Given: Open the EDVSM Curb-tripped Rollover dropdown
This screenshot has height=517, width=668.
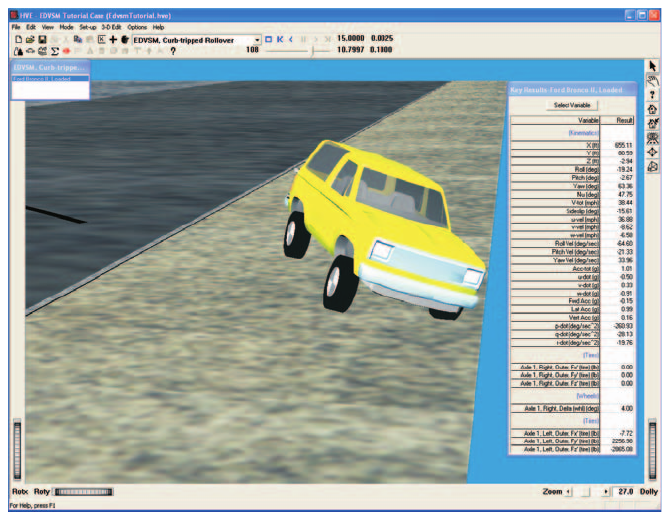Looking at the screenshot, I should click(x=257, y=40).
